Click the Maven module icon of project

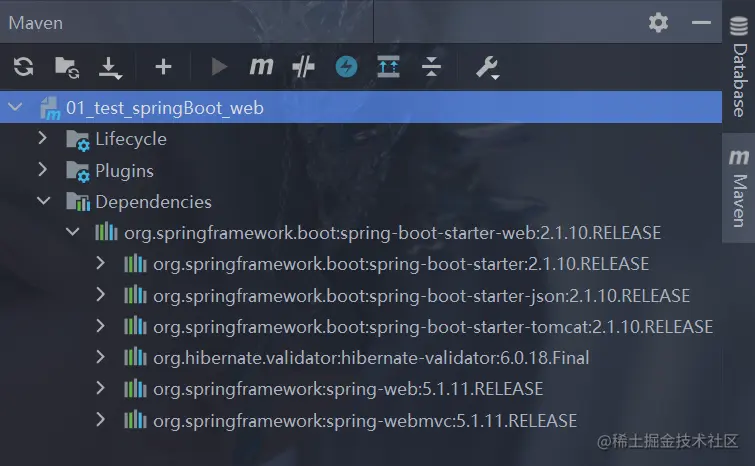click(x=50, y=108)
